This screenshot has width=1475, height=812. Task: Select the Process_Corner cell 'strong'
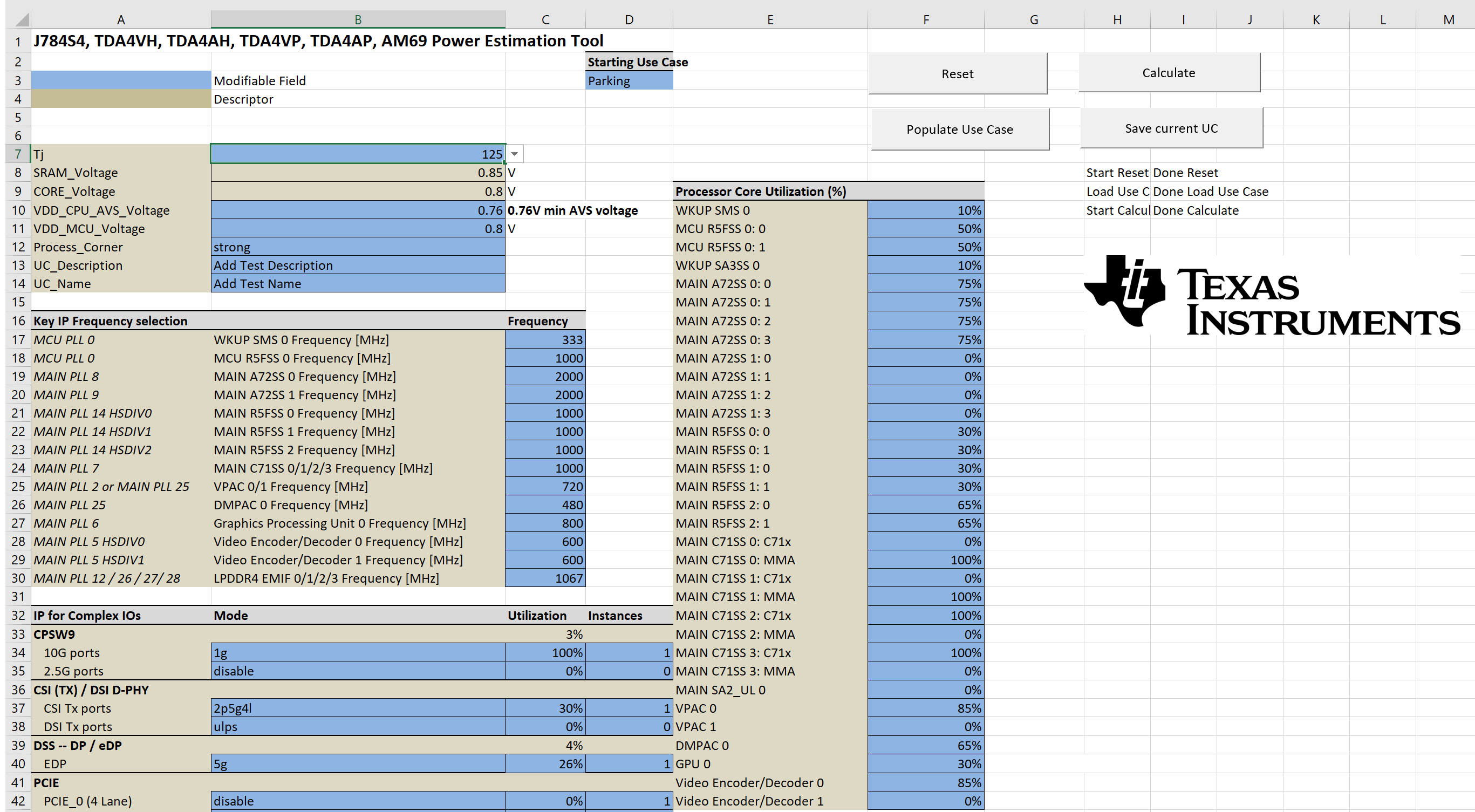coord(358,247)
